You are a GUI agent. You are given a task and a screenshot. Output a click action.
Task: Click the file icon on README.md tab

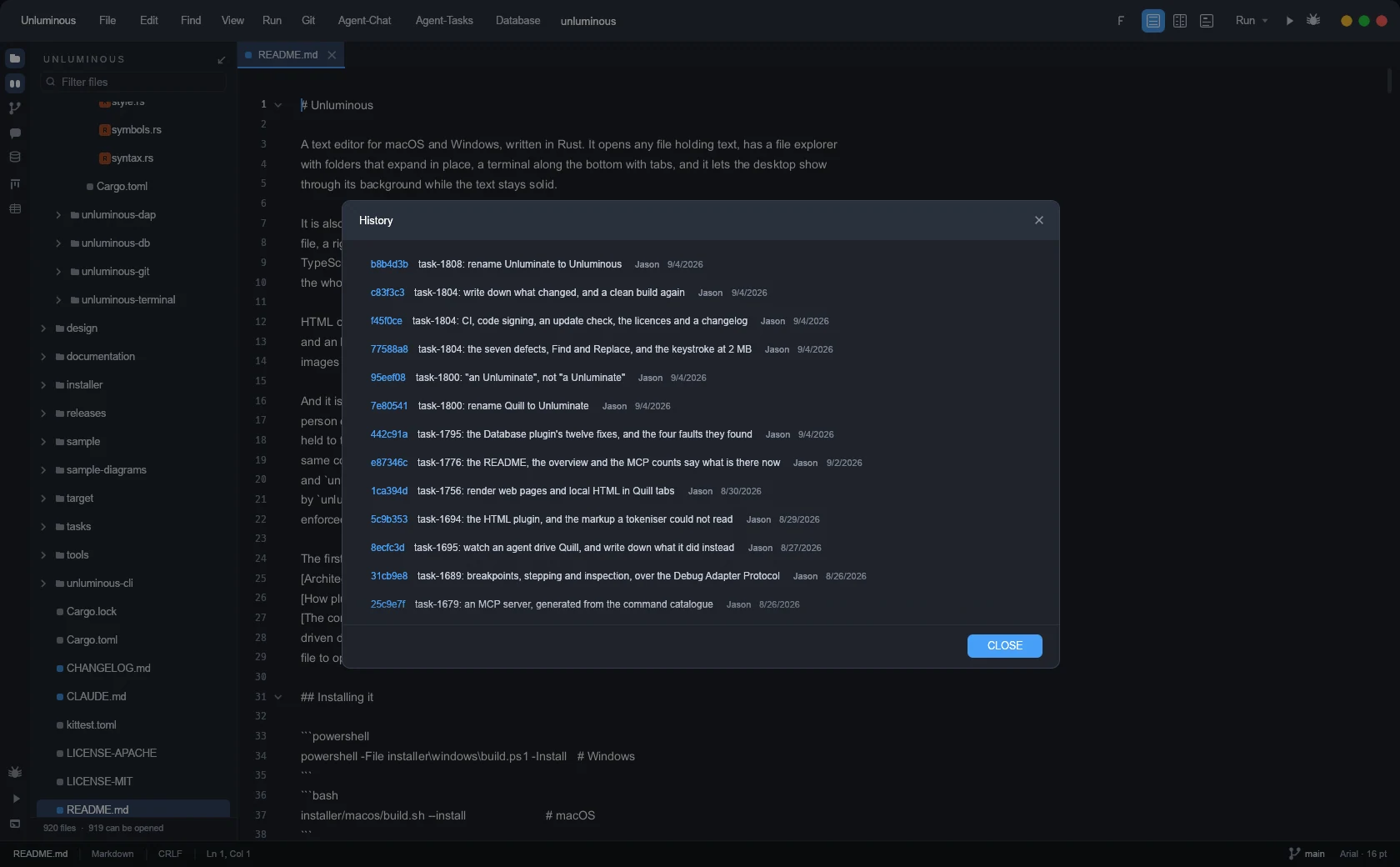[x=248, y=55]
